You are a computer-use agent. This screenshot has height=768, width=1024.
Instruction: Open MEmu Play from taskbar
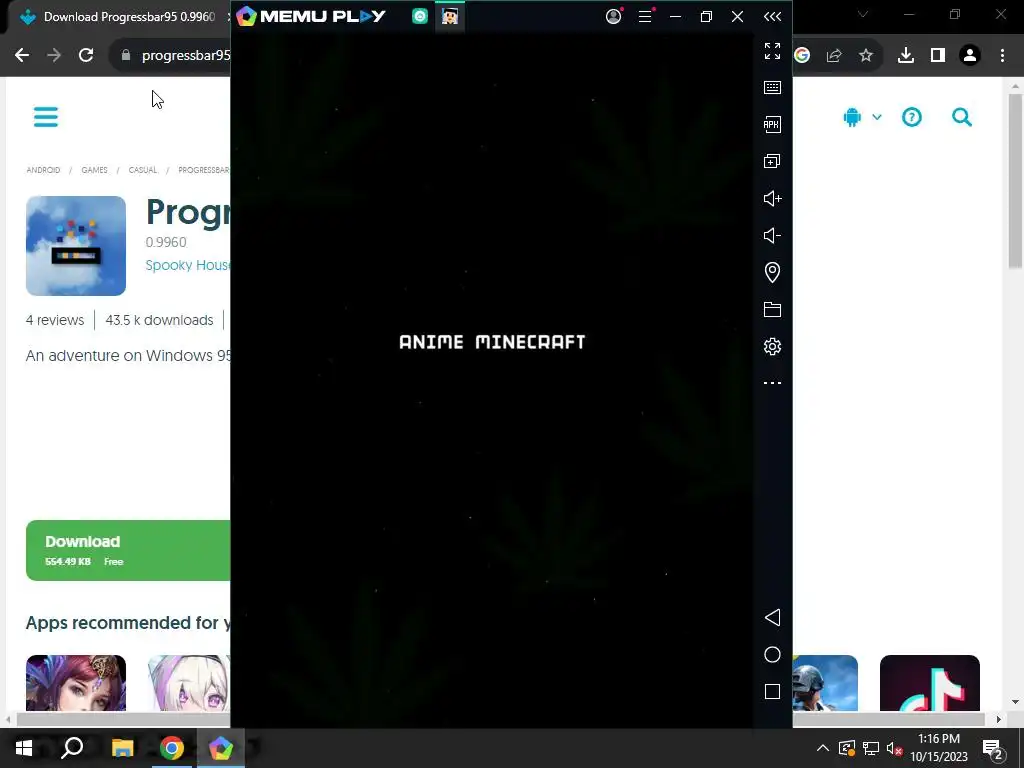tap(221, 748)
